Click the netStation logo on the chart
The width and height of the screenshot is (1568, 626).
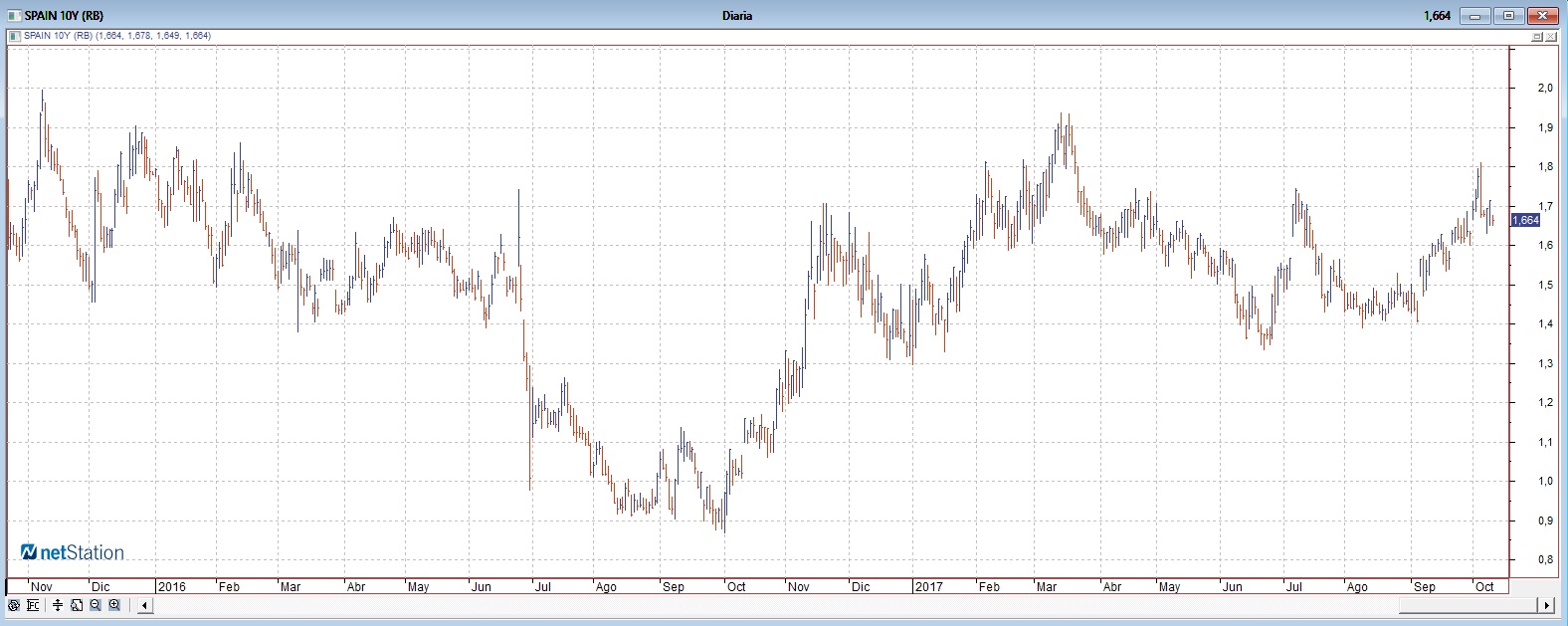click(73, 552)
